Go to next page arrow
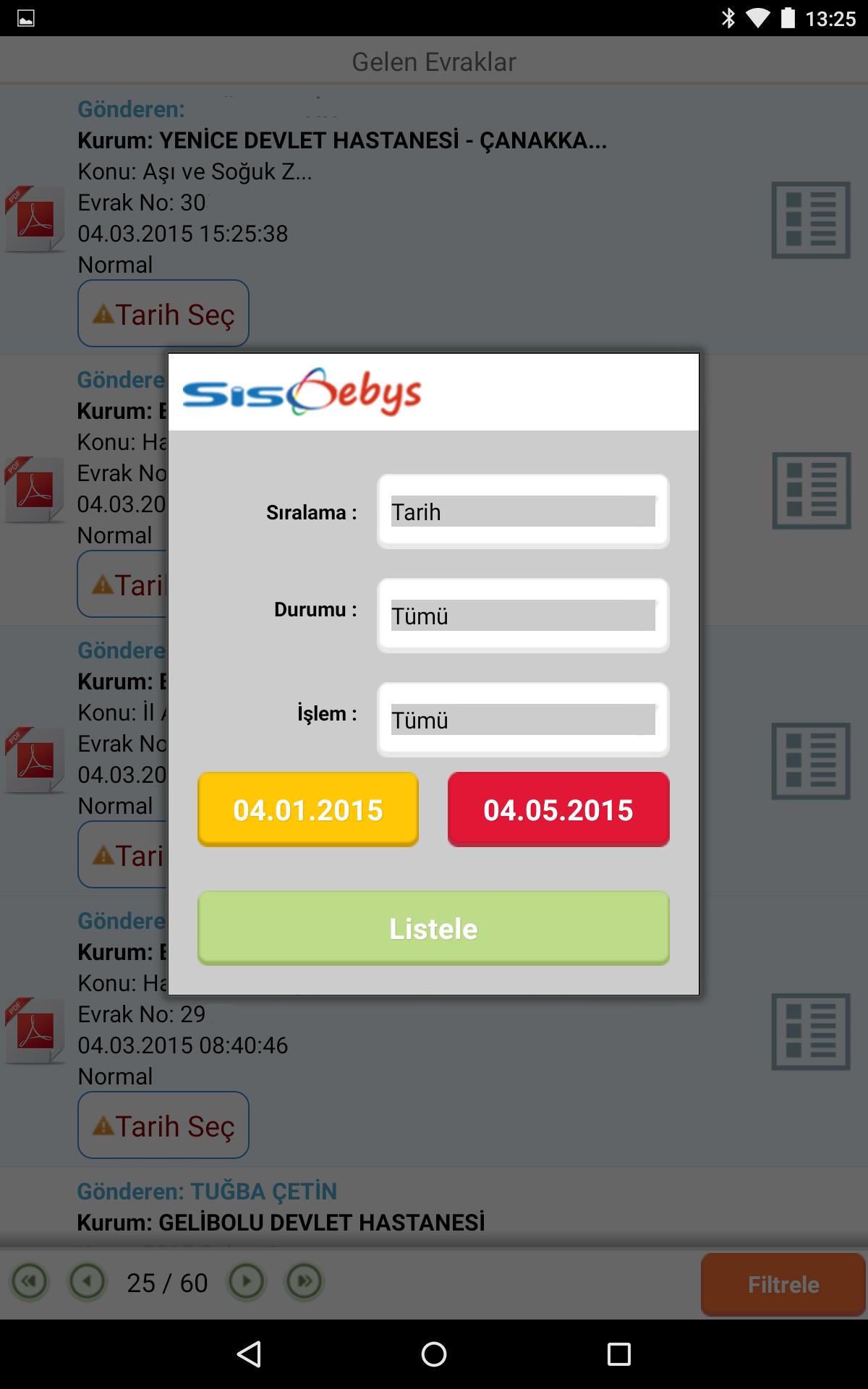This screenshot has width=868, height=1389. [247, 1282]
